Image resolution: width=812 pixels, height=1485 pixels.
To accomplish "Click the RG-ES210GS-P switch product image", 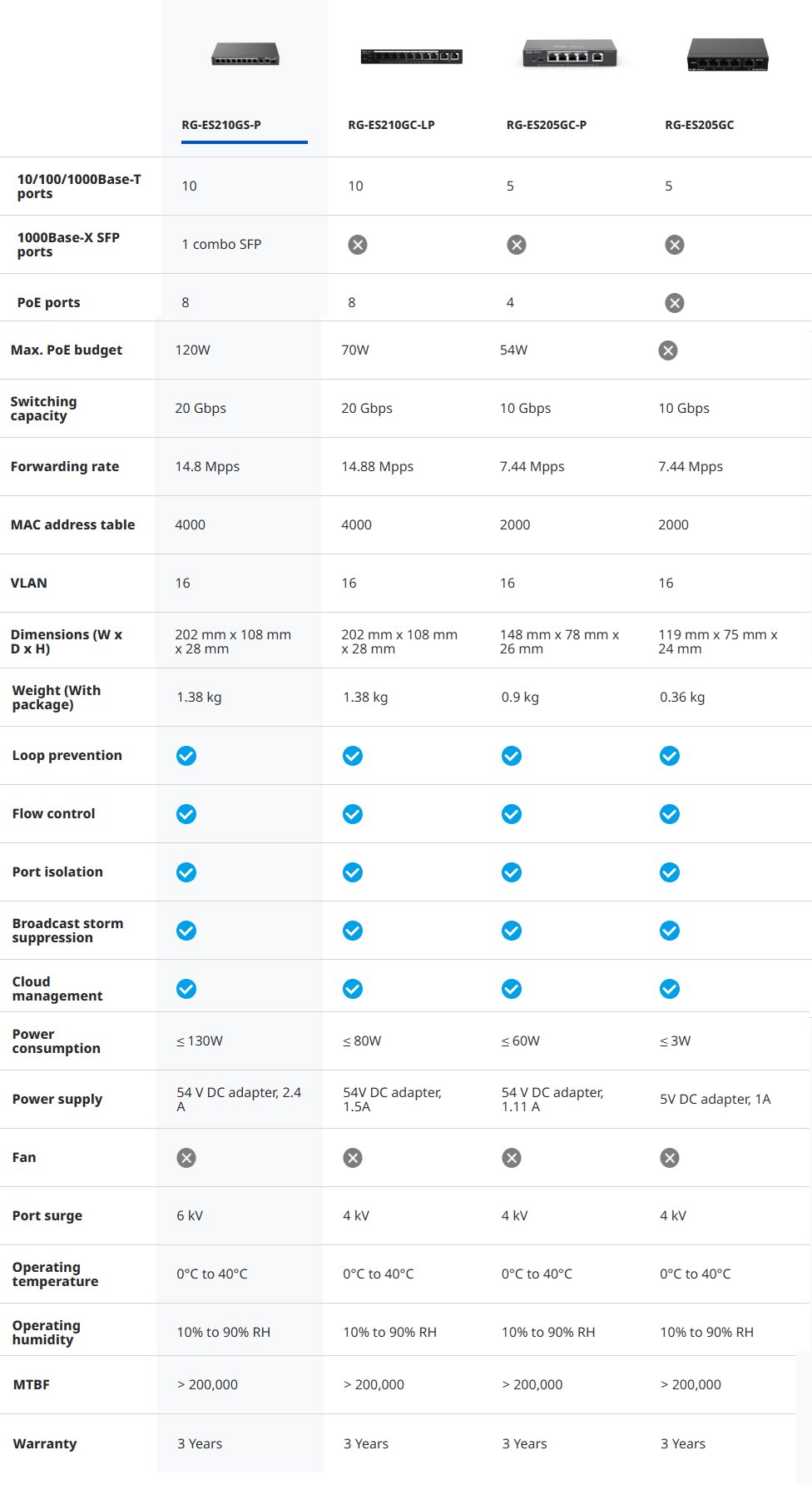I will (x=245, y=54).
